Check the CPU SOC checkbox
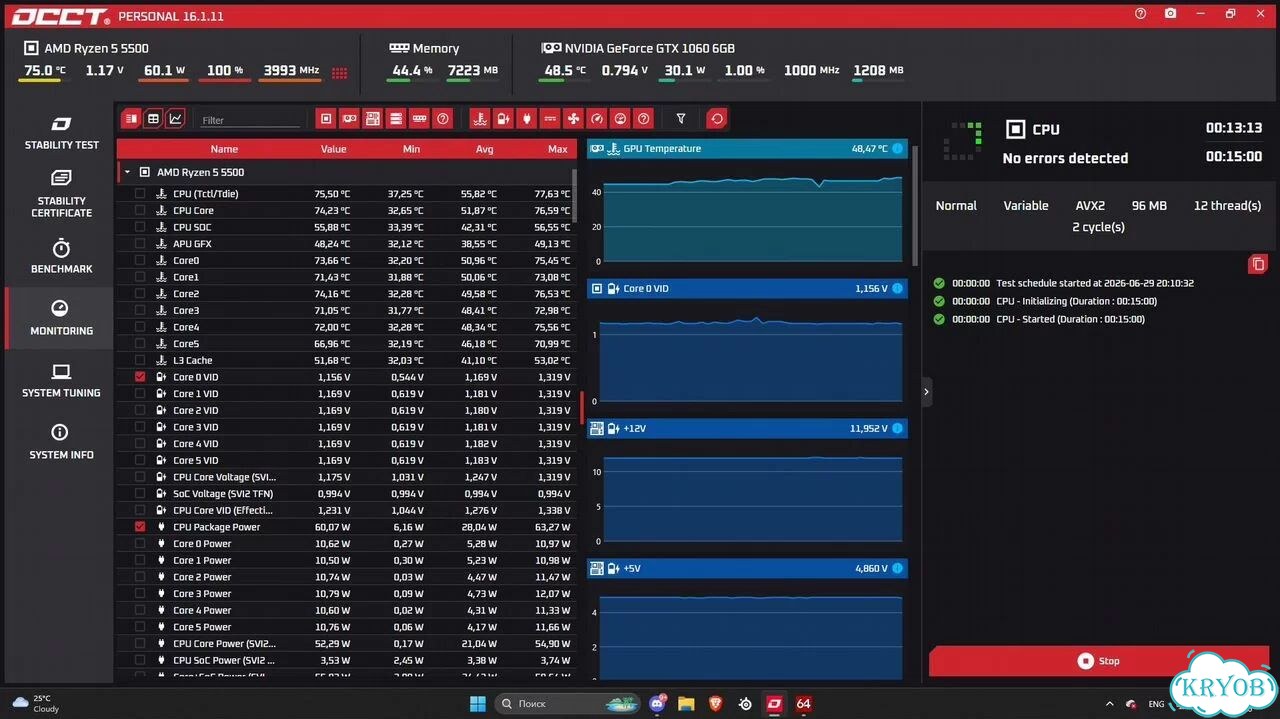The height and width of the screenshot is (719, 1280). click(x=140, y=227)
